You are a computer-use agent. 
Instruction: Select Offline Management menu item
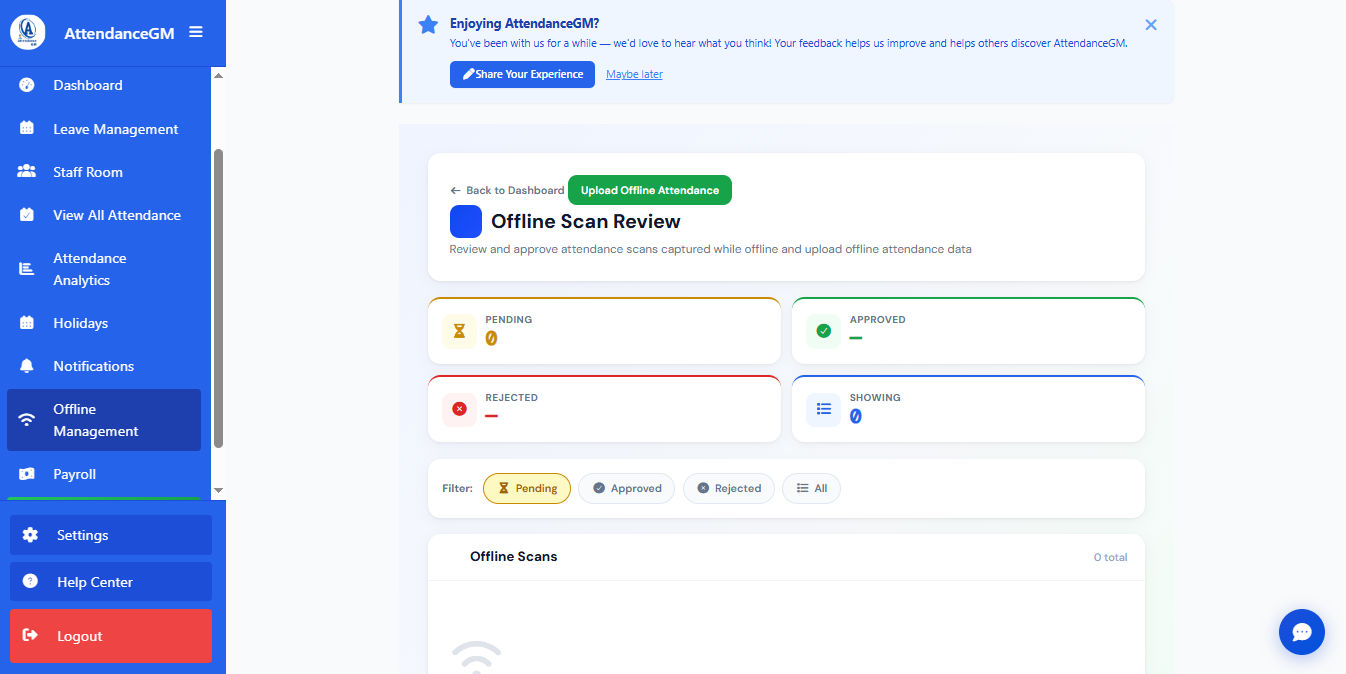104,420
